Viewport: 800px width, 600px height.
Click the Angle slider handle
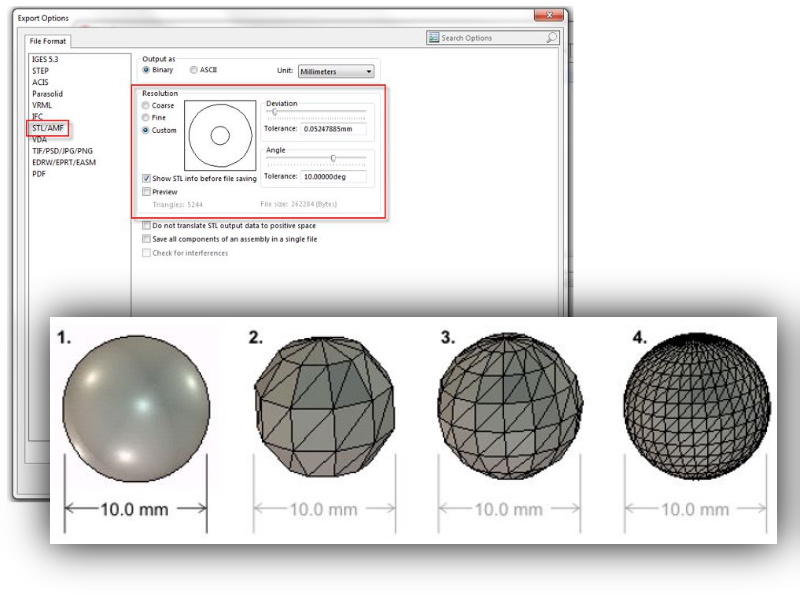click(x=333, y=159)
